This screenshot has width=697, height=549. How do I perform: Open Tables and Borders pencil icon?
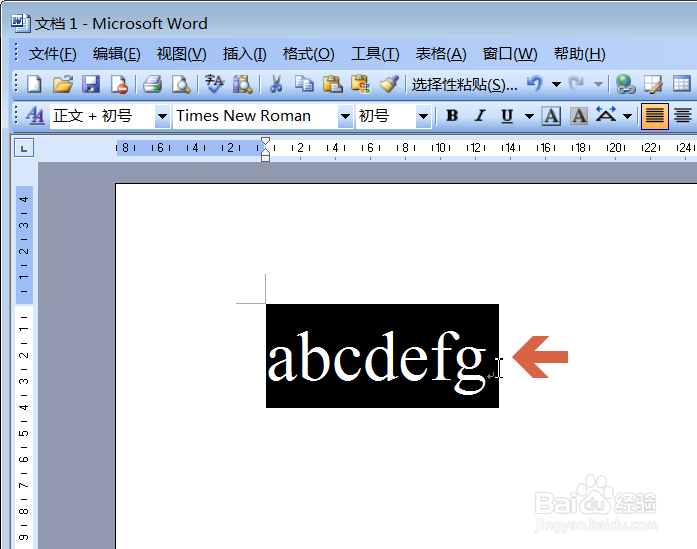tap(653, 84)
